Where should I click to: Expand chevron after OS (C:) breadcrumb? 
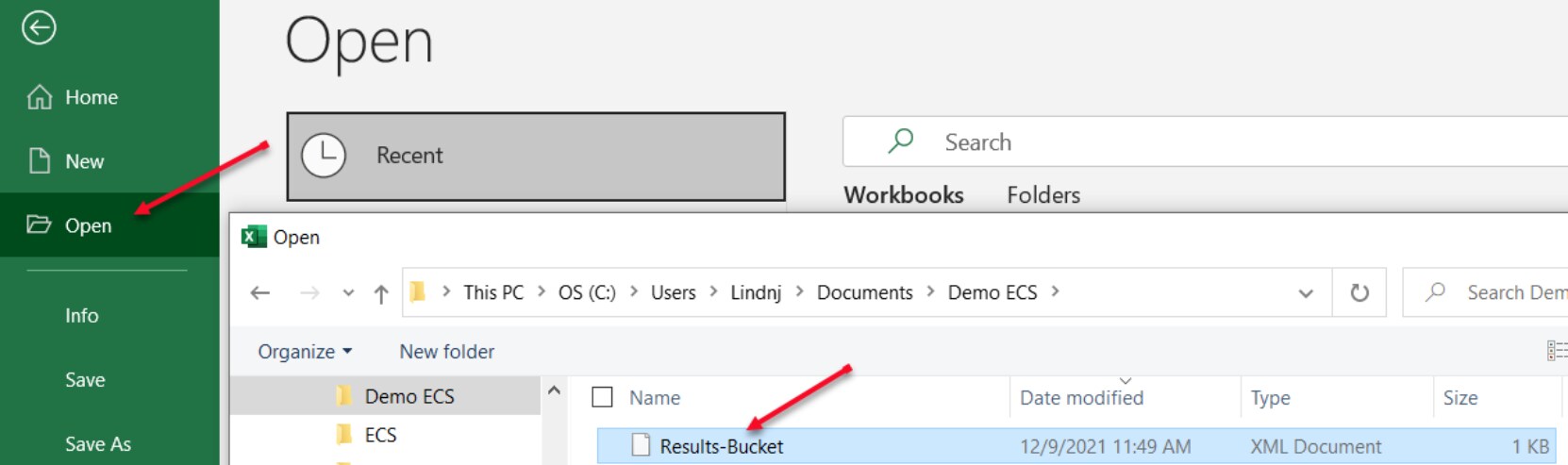(x=634, y=291)
